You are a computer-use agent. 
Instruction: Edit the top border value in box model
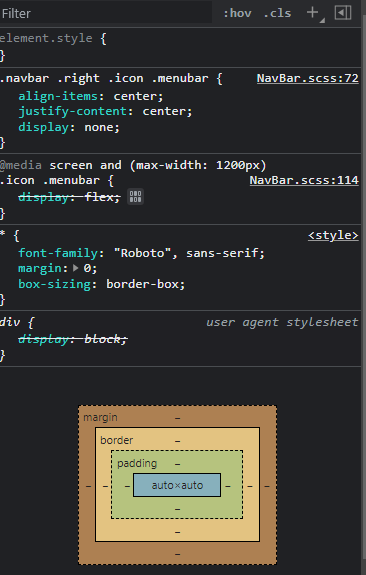tap(177, 441)
